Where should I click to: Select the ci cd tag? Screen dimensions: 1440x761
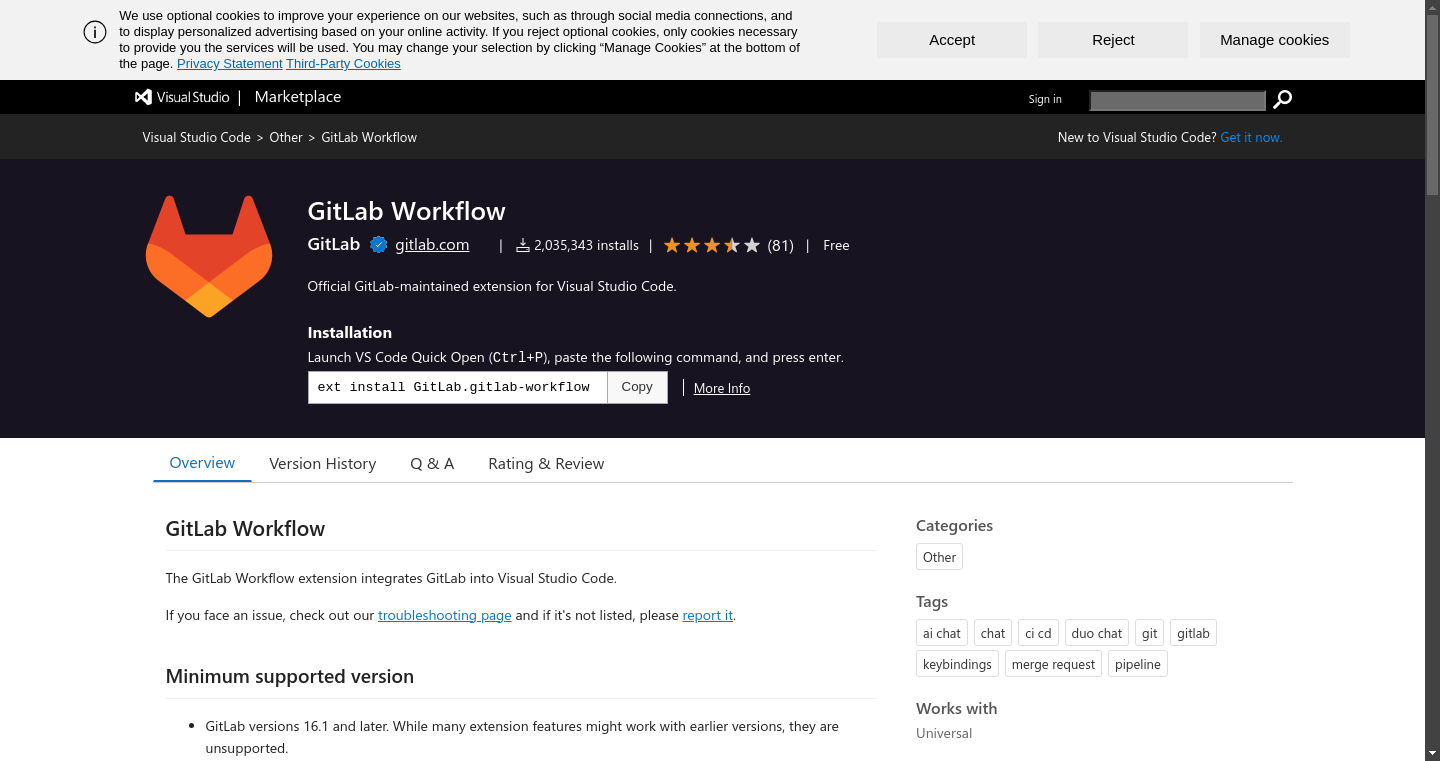tap(1038, 633)
